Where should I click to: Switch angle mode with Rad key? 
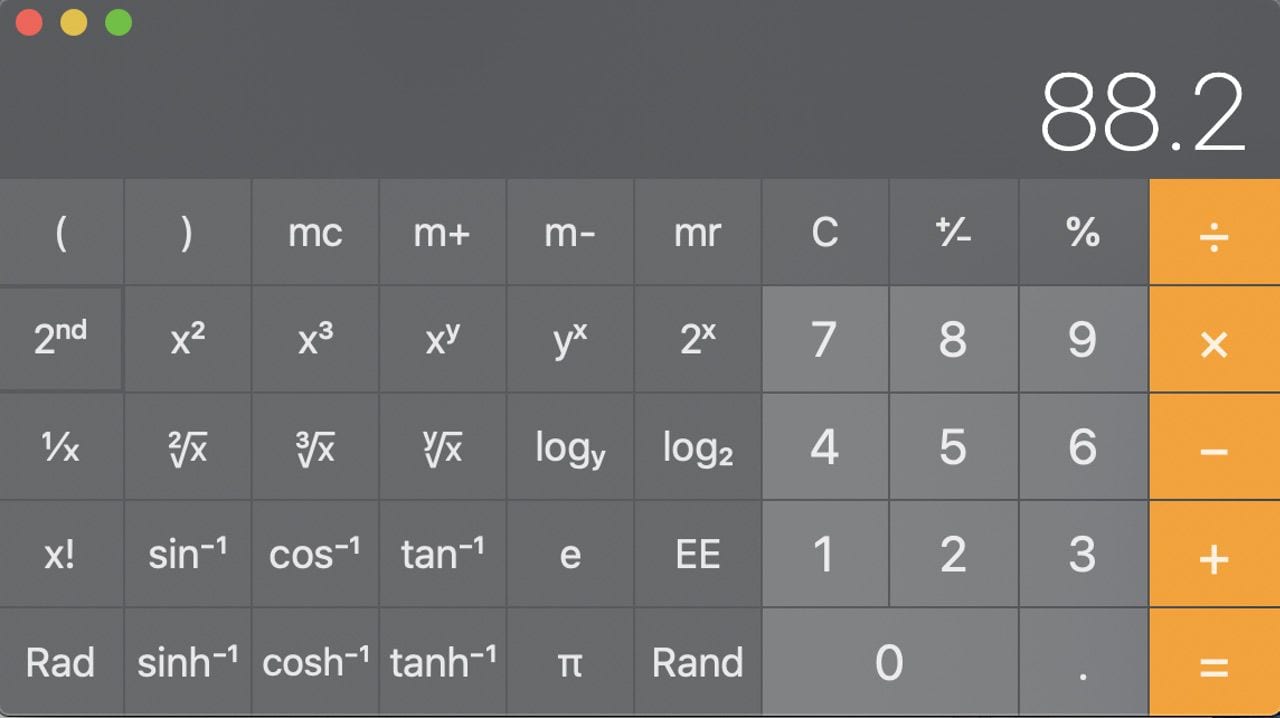pos(61,662)
